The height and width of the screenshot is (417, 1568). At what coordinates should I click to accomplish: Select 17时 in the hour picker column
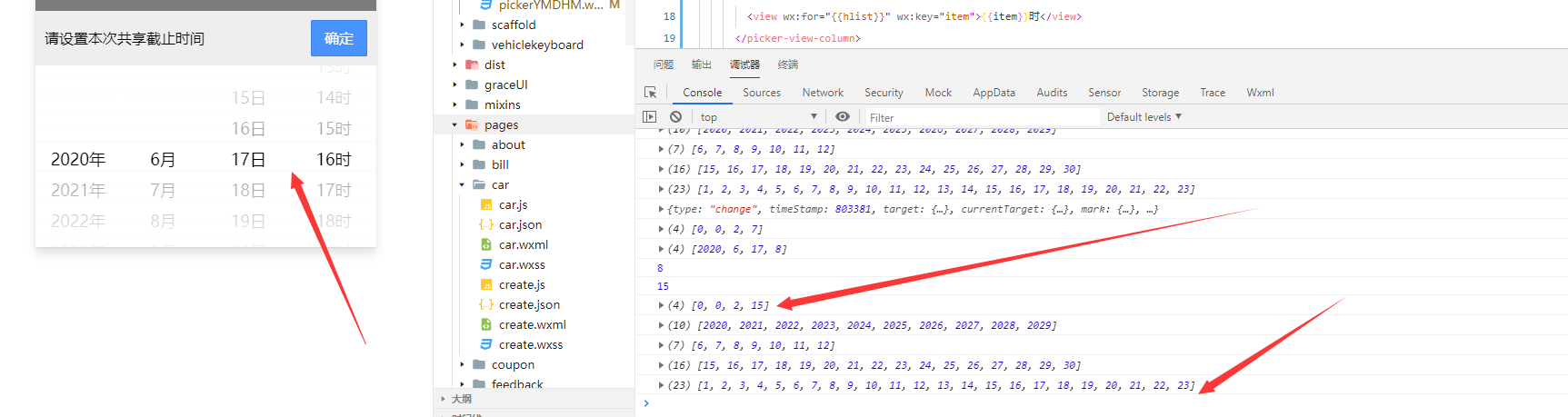pyautogui.click(x=334, y=190)
